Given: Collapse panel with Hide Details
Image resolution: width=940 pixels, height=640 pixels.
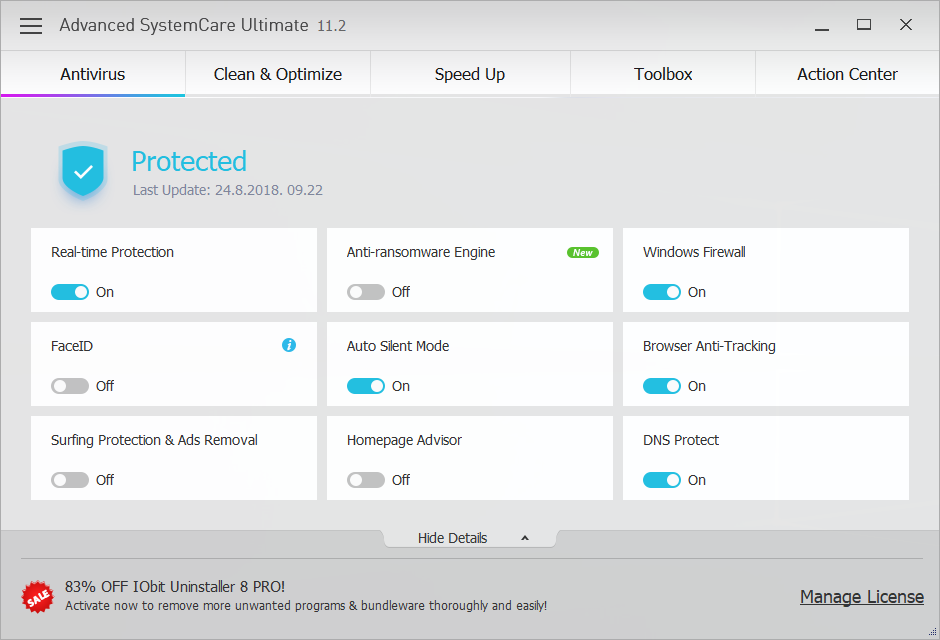Looking at the screenshot, I should coord(470,538).
